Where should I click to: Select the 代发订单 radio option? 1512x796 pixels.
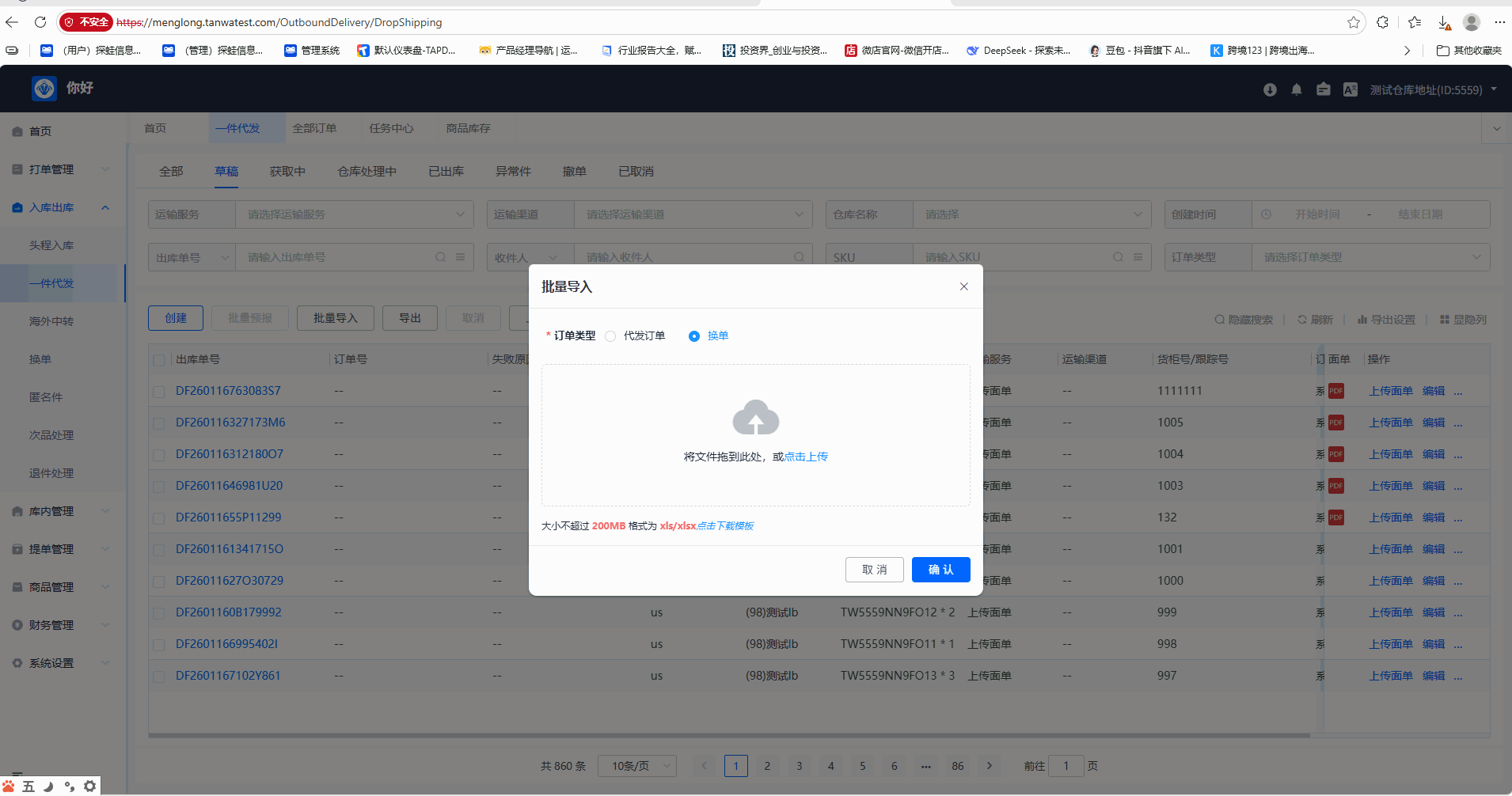[610, 336]
